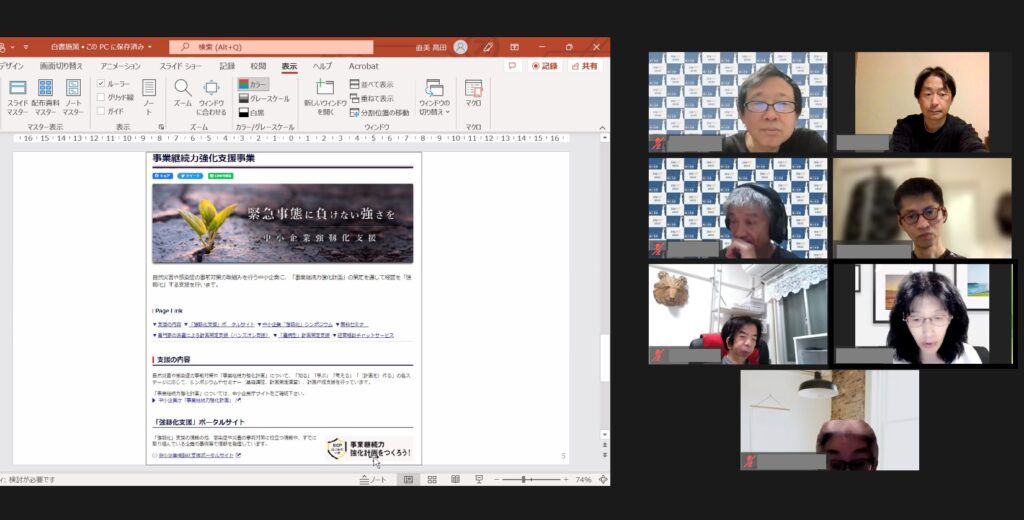Open the Review (校閲) tab
Viewport: 1024px width, 520px height.
[x=258, y=66]
